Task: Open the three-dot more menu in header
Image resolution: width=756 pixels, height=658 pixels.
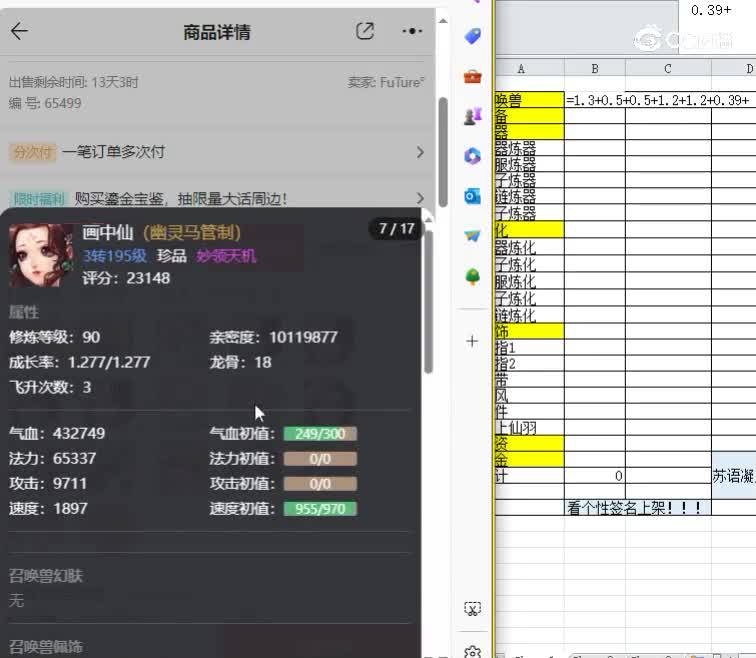Action: 412,31
